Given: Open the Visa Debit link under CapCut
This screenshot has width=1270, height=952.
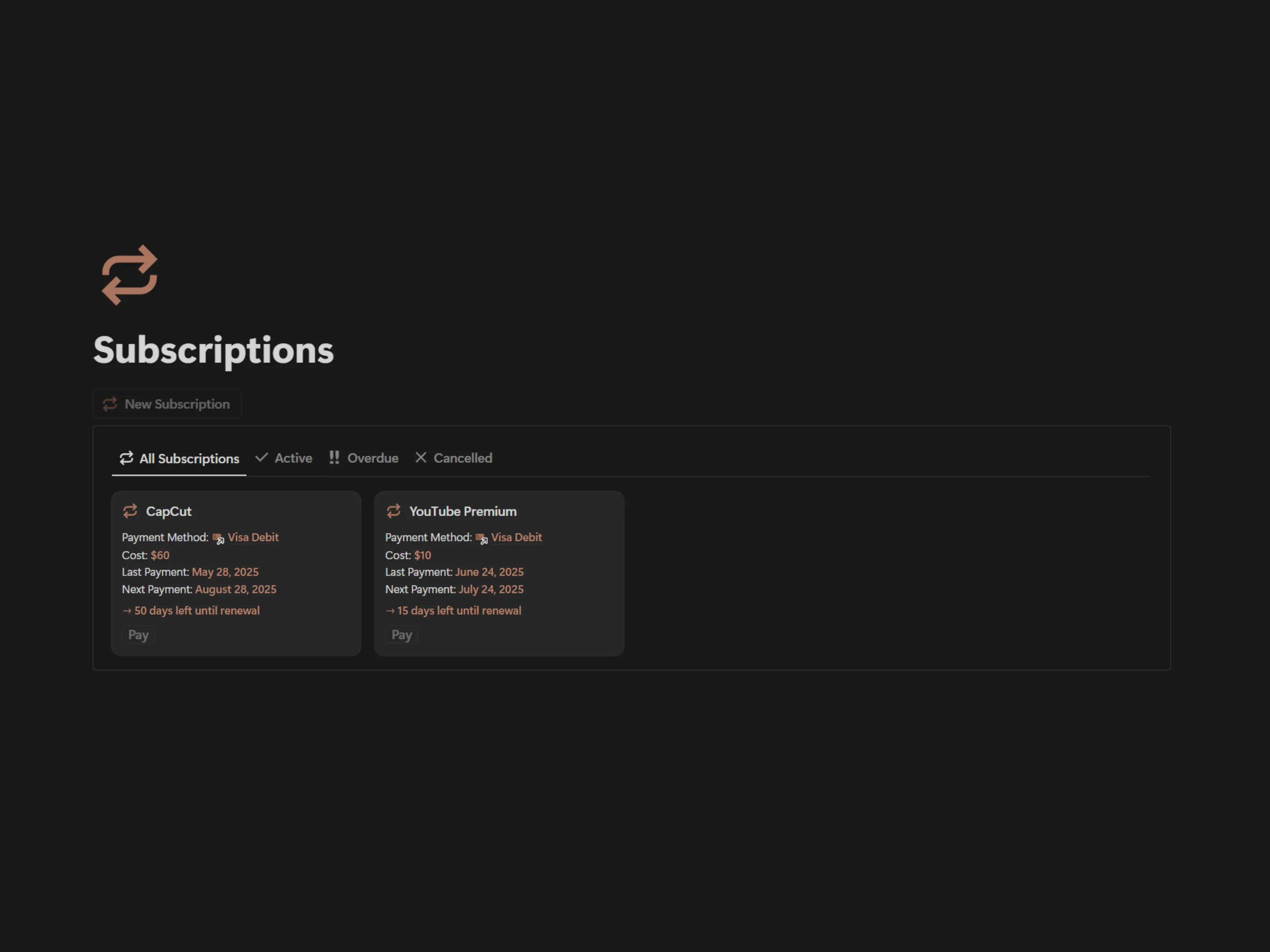Looking at the screenshot, I should (253, 537).
